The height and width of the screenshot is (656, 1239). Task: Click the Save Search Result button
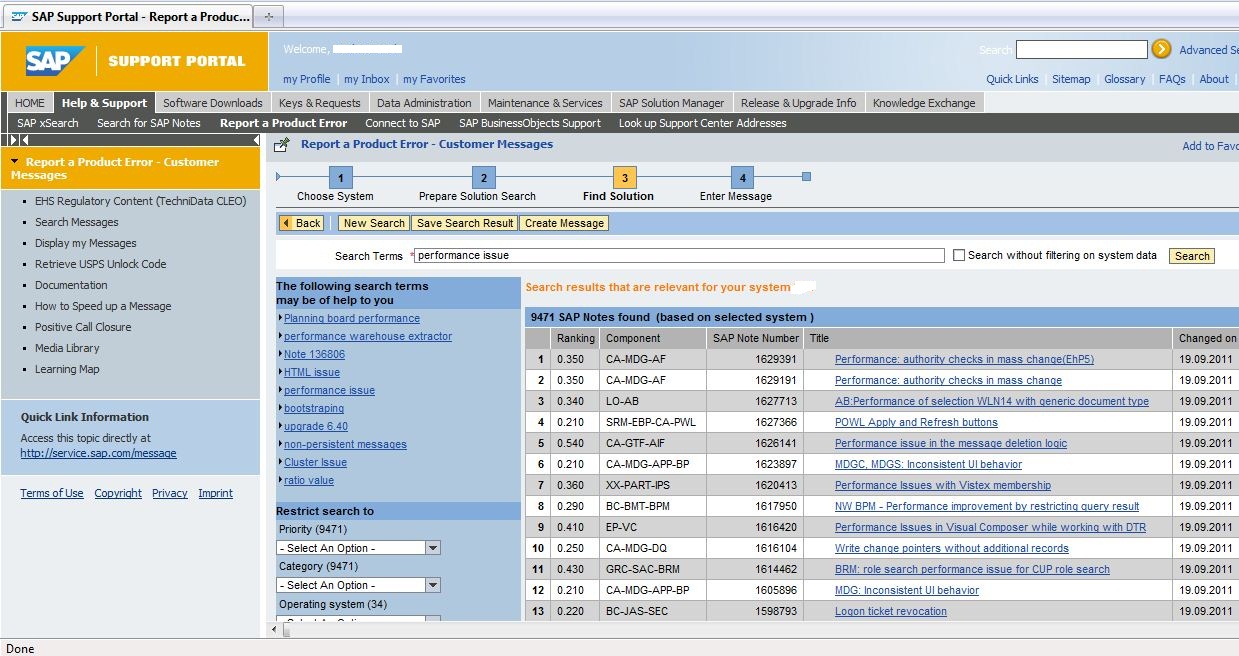[465, 223]
